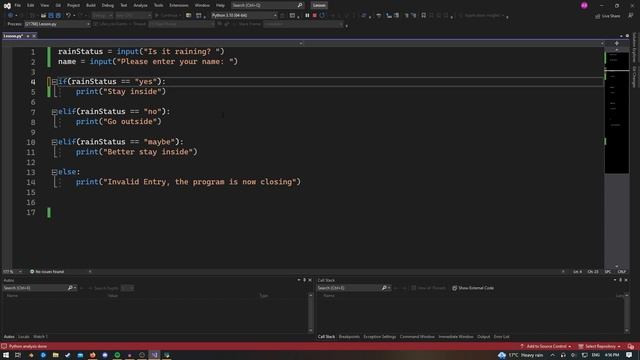
Task: Click the Save All icon
Action: [58, 16]
